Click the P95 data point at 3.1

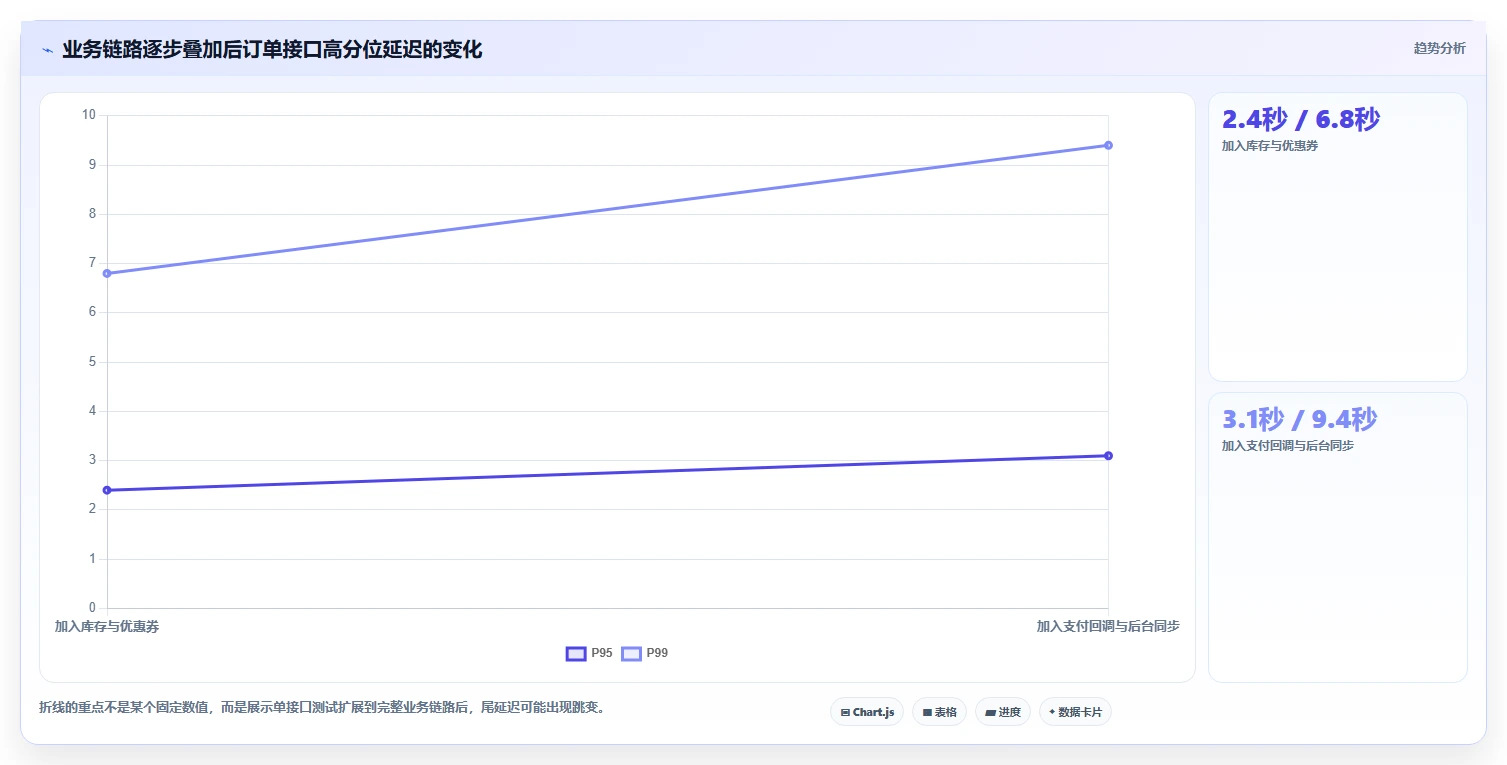1108,456
